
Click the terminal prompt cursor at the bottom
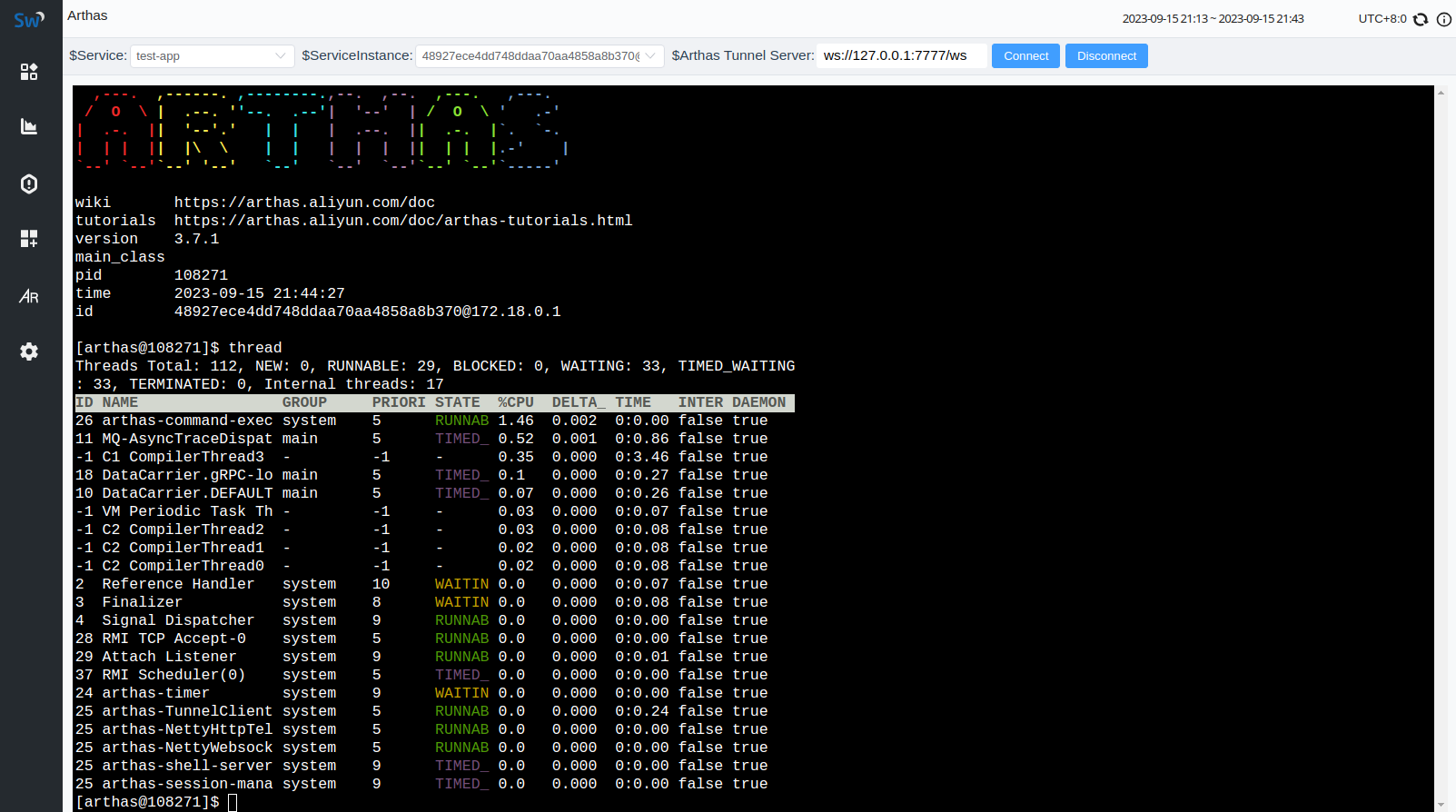coord(233,802)
